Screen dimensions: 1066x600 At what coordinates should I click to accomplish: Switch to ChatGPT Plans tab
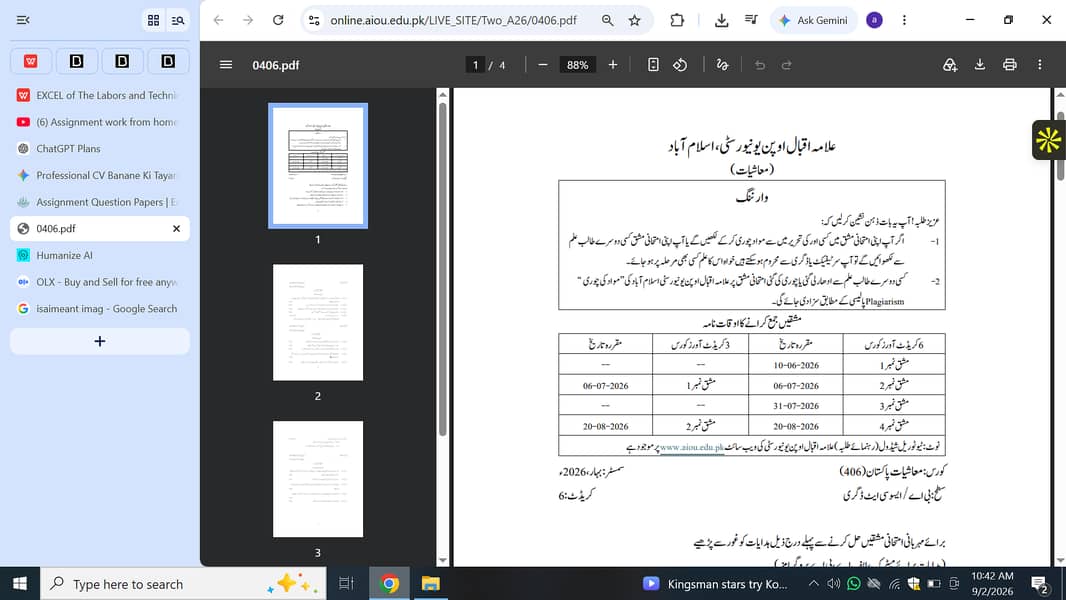(x=100, y=149)
